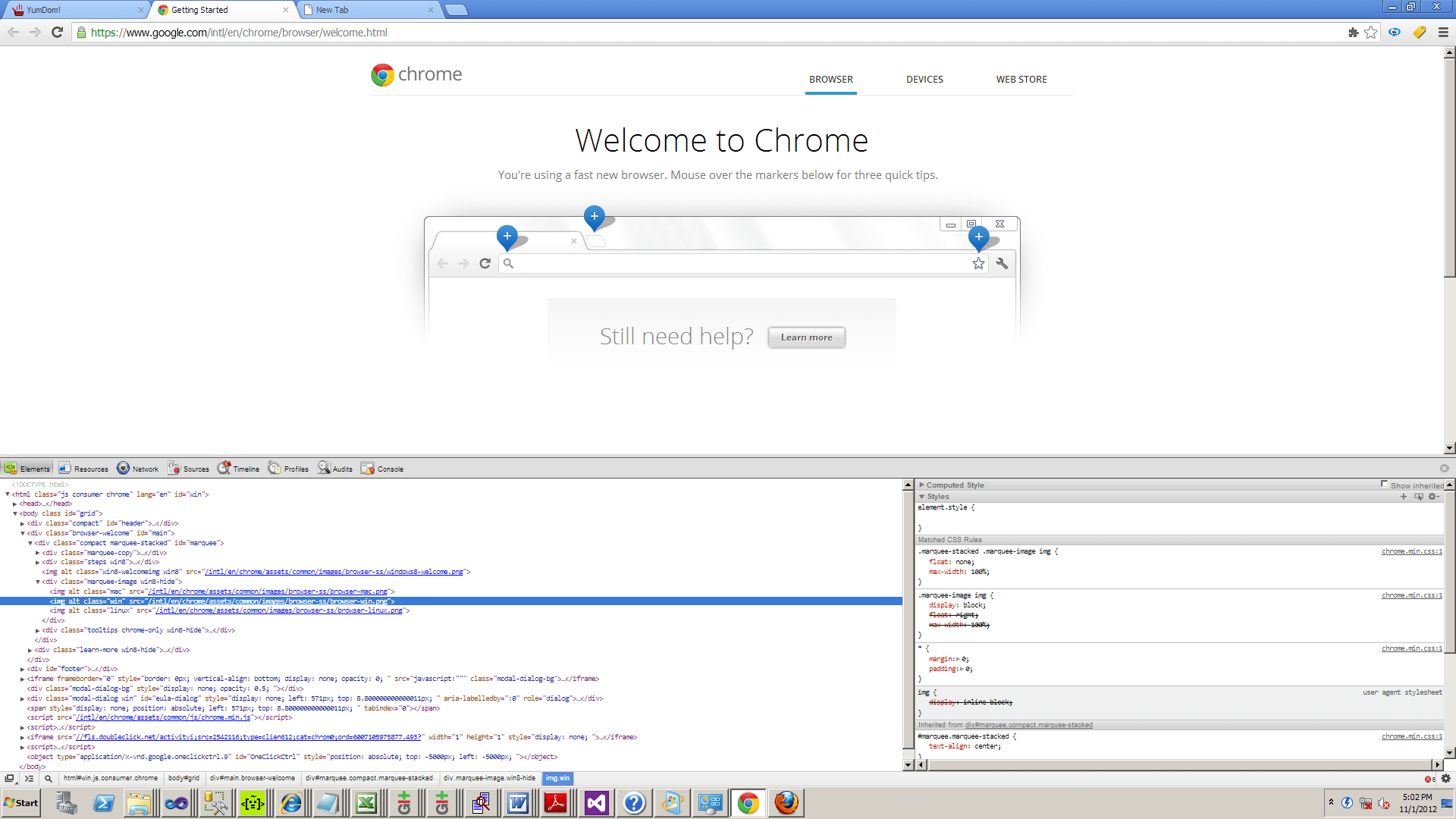Switch to the DEVICES tab on the page

(924, 80)
